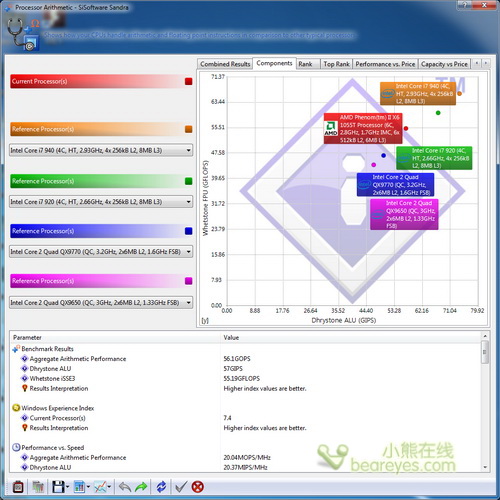Click diamond icon beside Whetstone iSSE3
The height and width of the screenshot is (500, 500).
pos(24,378)
